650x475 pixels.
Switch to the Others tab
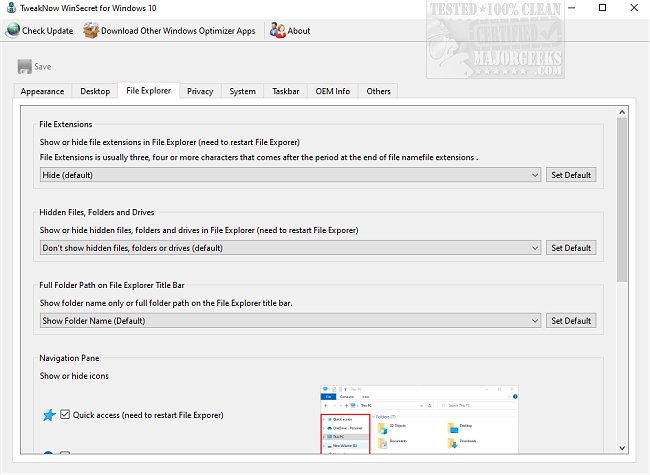(x=378, y=91)
